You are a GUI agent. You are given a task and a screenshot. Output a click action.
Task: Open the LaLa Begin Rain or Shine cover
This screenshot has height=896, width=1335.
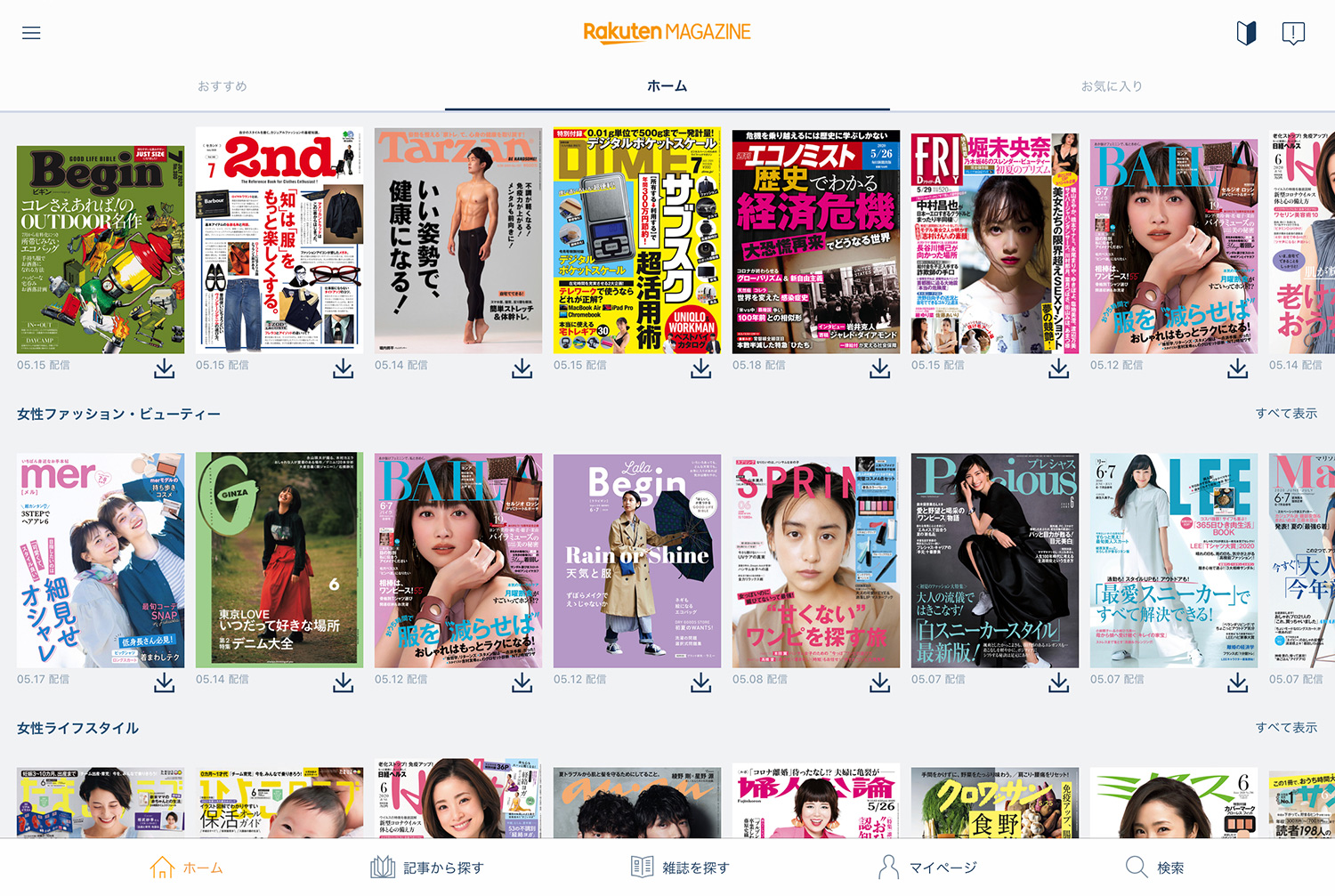637,561
